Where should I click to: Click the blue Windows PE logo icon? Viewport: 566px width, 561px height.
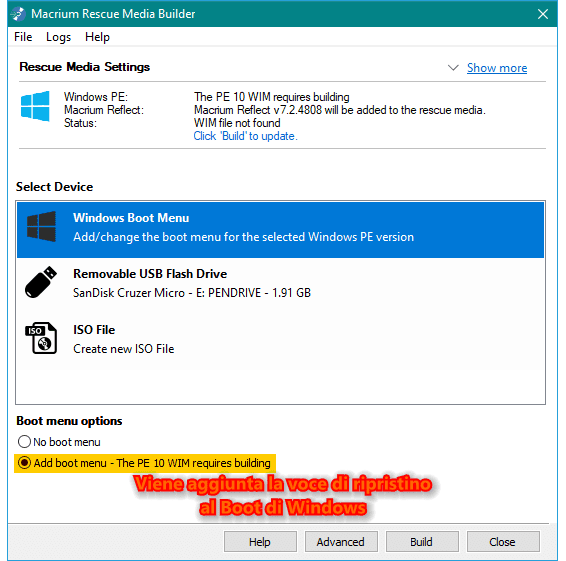pyautogui.click(x=35, y=106)
